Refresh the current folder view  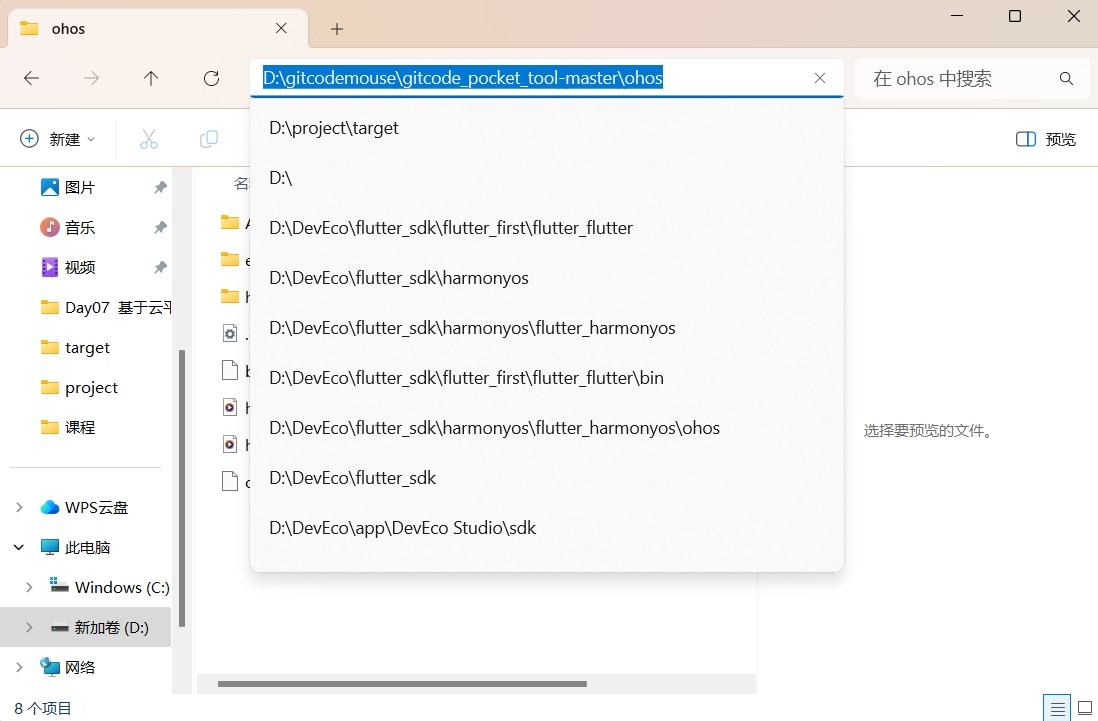click(211, 78)
